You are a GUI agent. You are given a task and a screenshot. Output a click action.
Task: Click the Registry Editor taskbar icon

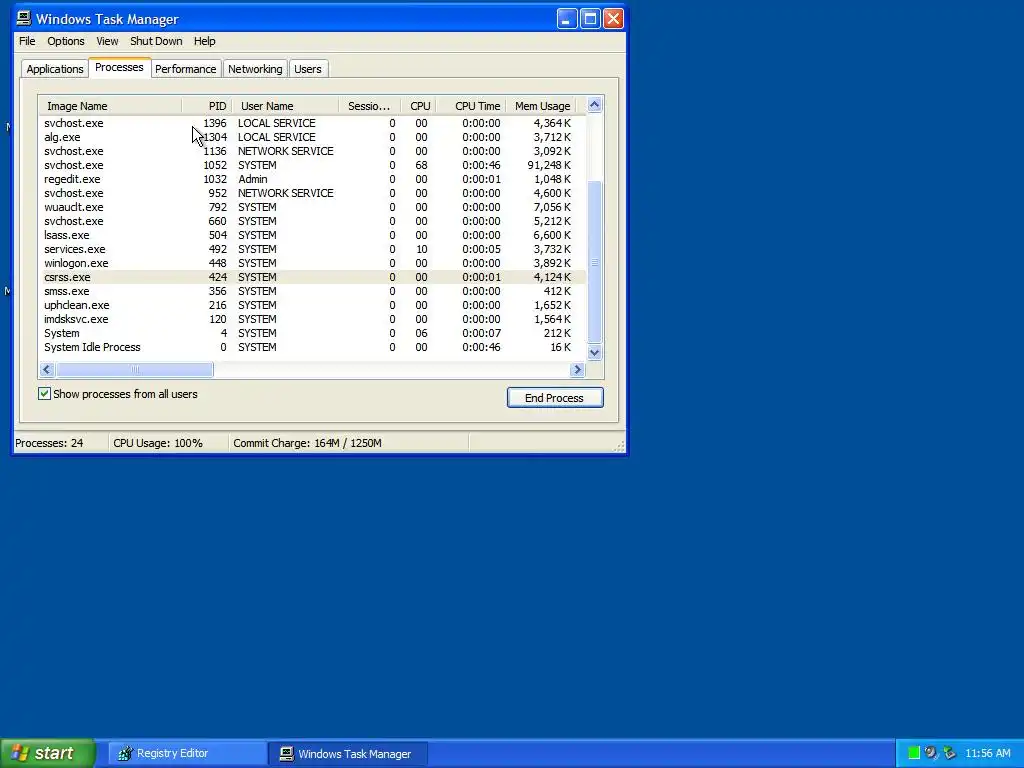125,754
